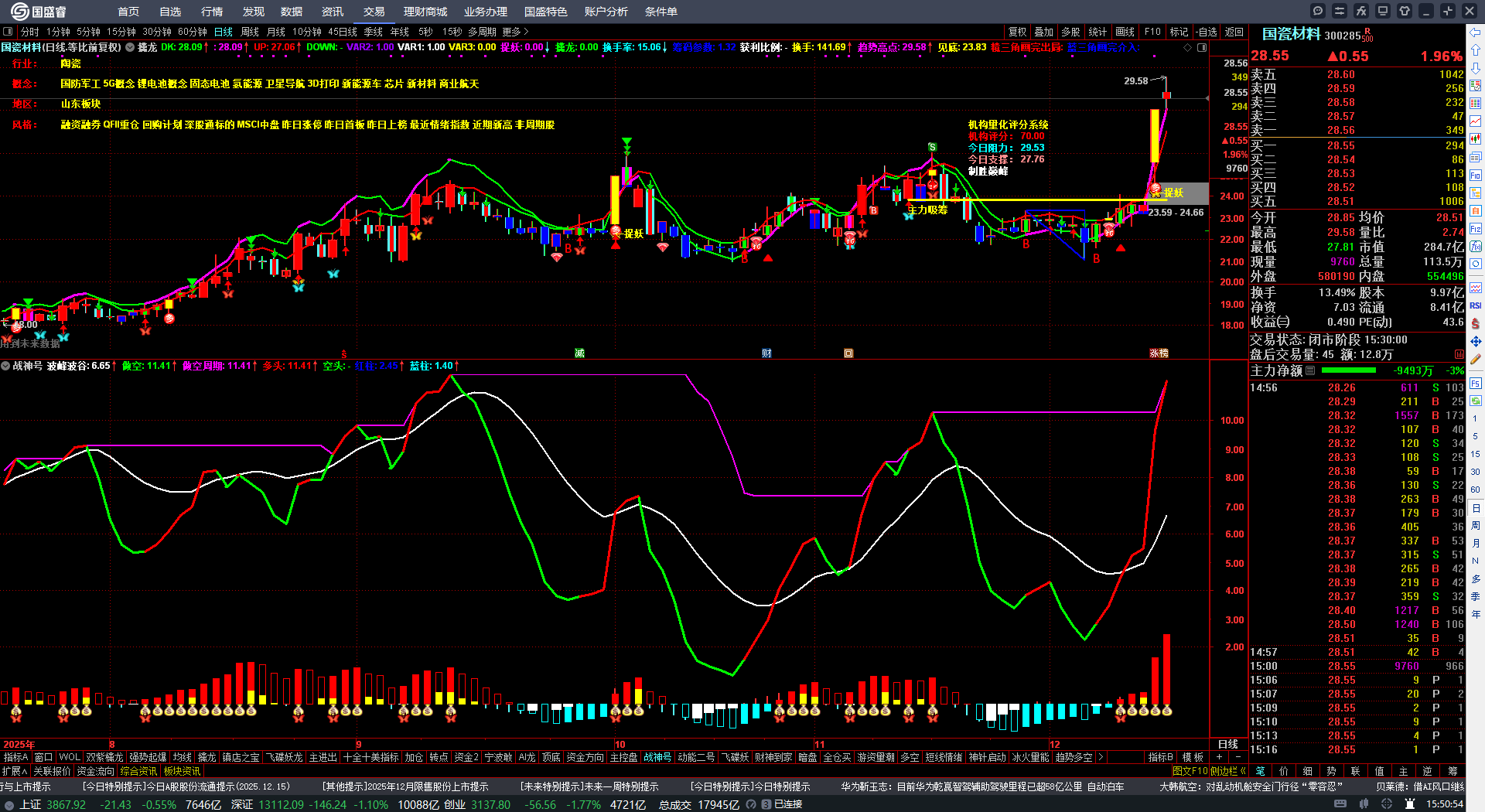Click the 年 period icon in right sidebar
This screenshot has width=1485, height=812.
[x=1476, y=615]
